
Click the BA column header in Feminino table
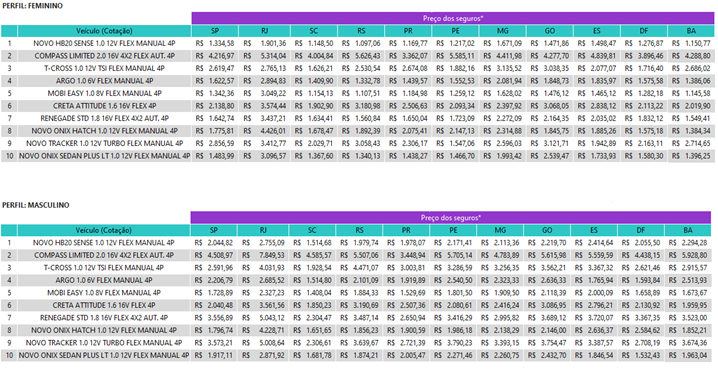(691, 31)
